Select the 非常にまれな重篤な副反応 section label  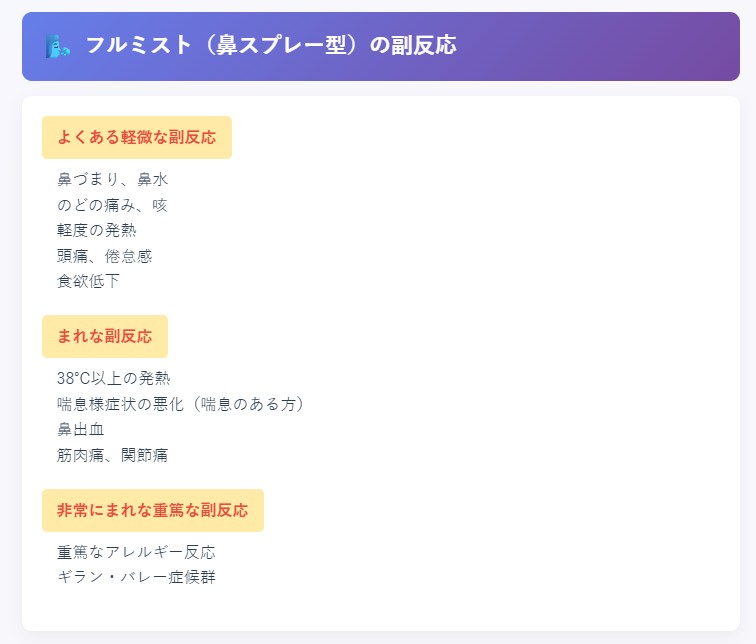(153, 510)
